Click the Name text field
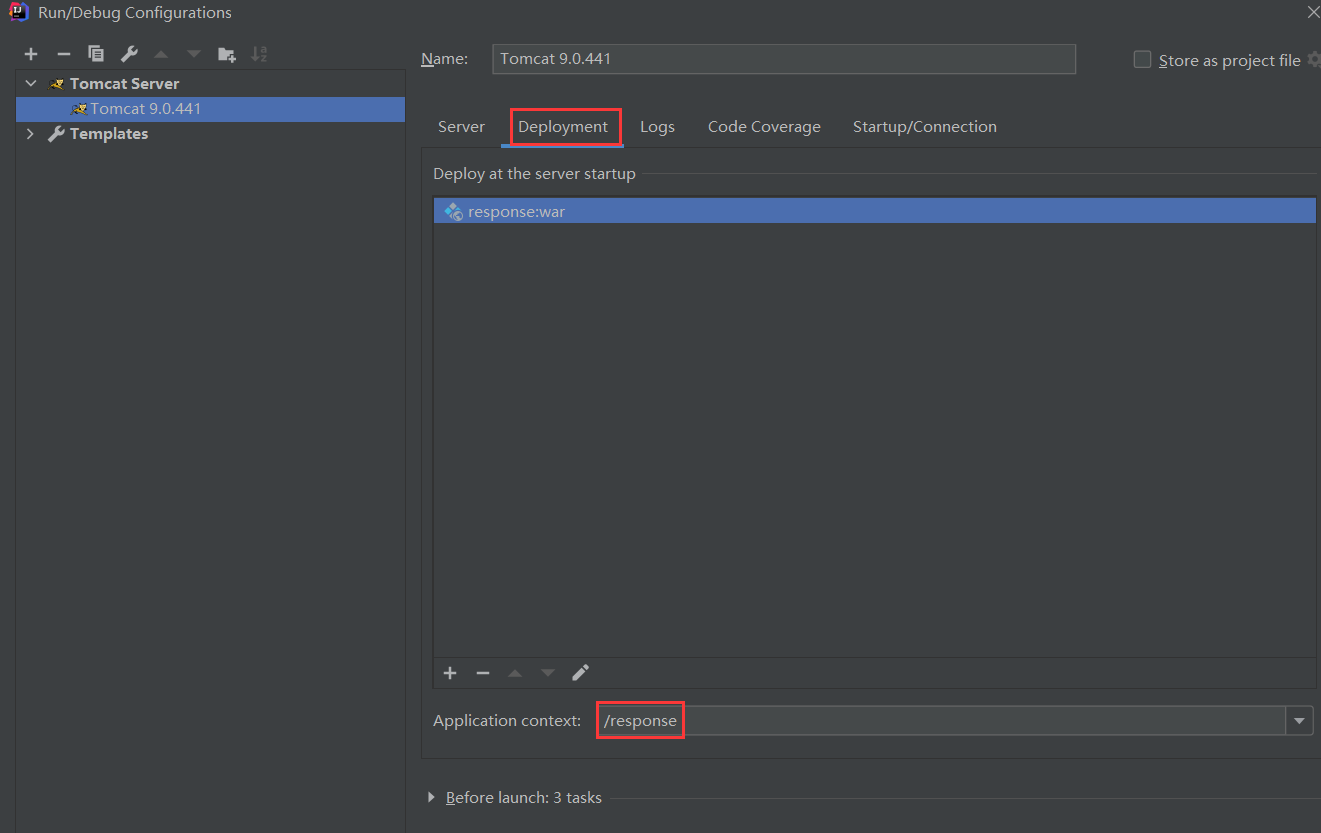The width and height of the screenshot is (1321, 833). (783, 59)
